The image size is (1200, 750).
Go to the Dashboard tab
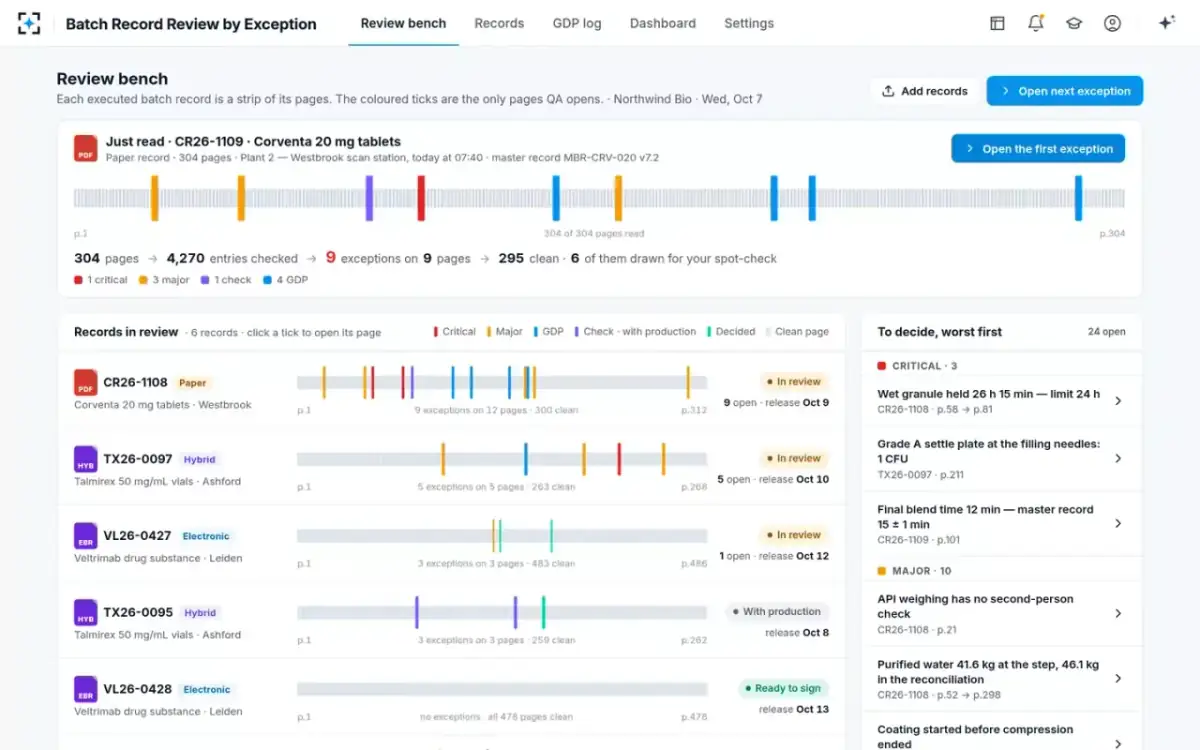663,23
